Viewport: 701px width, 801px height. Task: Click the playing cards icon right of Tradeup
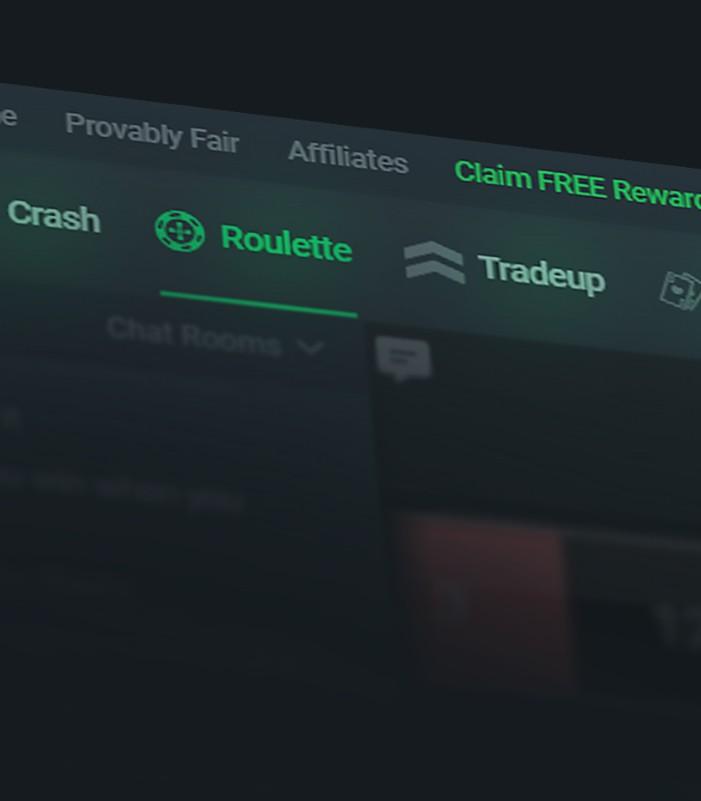[x=681, y=291]
